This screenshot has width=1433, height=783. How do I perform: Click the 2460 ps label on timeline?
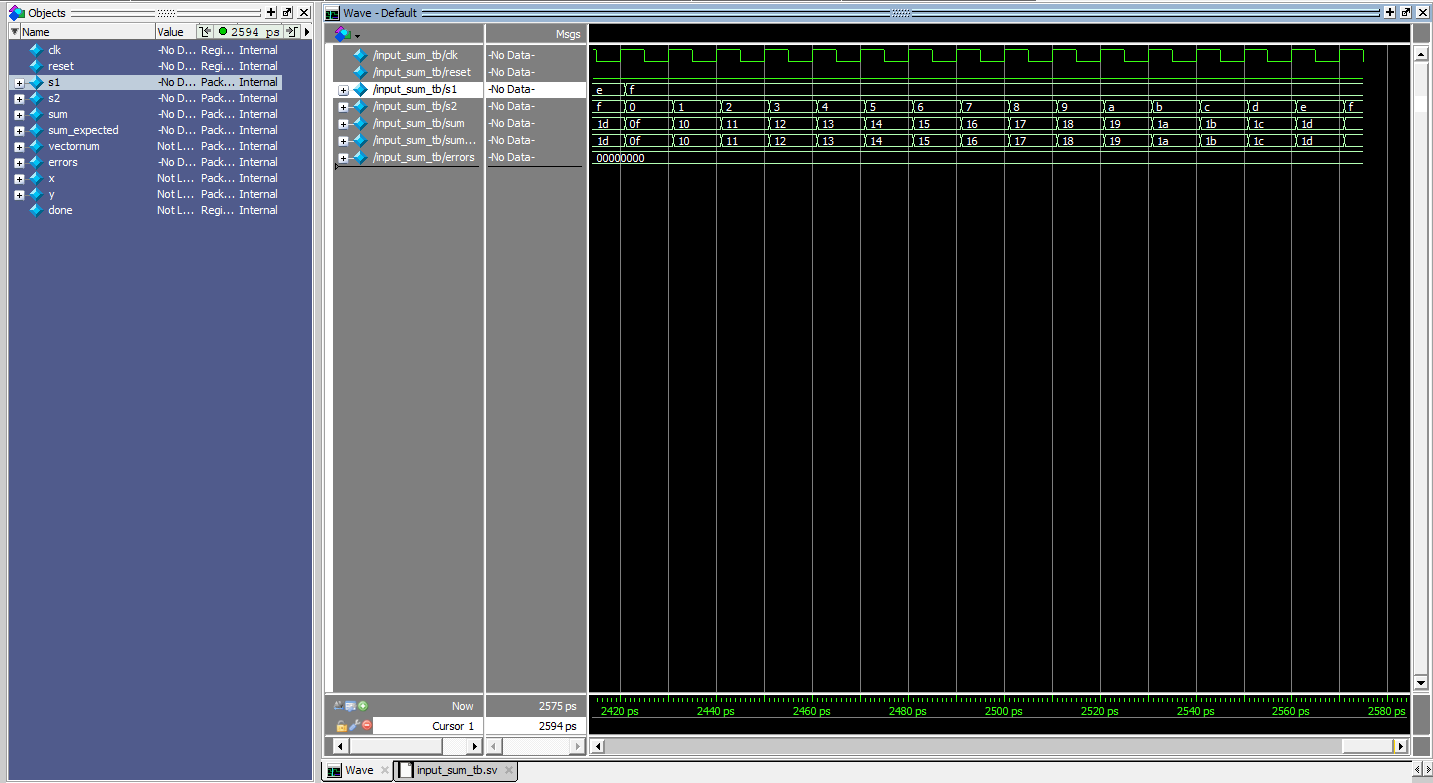811,711
